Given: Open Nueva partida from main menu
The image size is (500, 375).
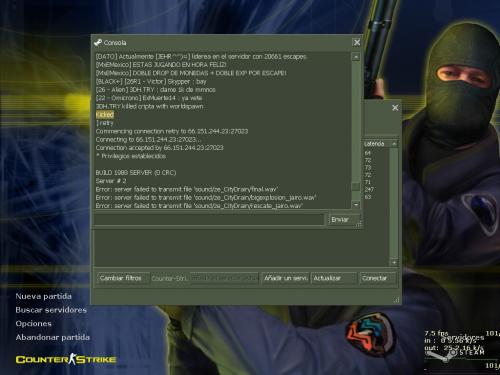Looking at the screenshot, I should tap(43, 296).
